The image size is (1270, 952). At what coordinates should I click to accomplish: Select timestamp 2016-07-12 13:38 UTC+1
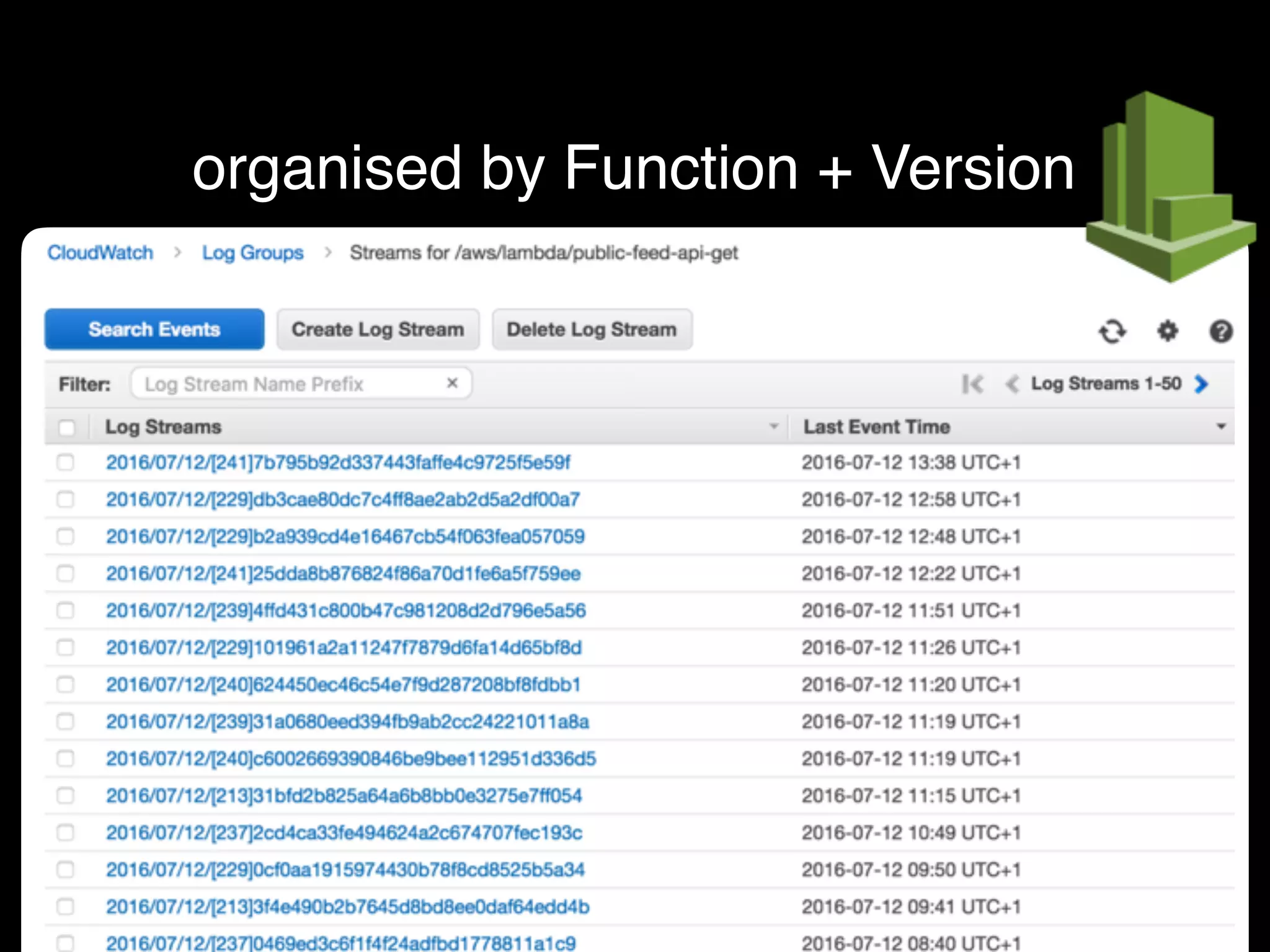pyautogui.click(x=911, y=462)
